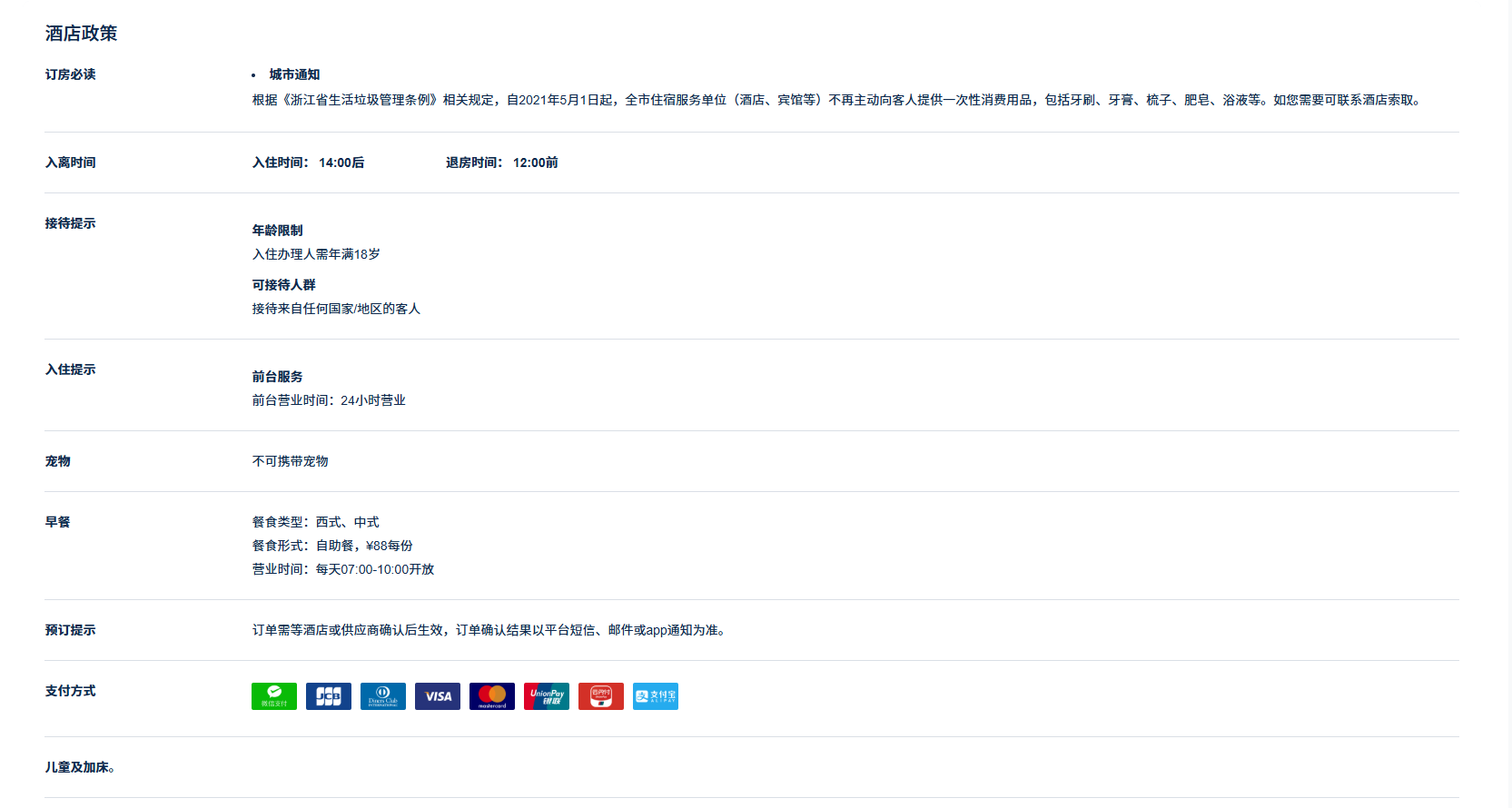Click the 接待提示 section label
Viewport: 1512px width, 808px height.
pos(71,223)
